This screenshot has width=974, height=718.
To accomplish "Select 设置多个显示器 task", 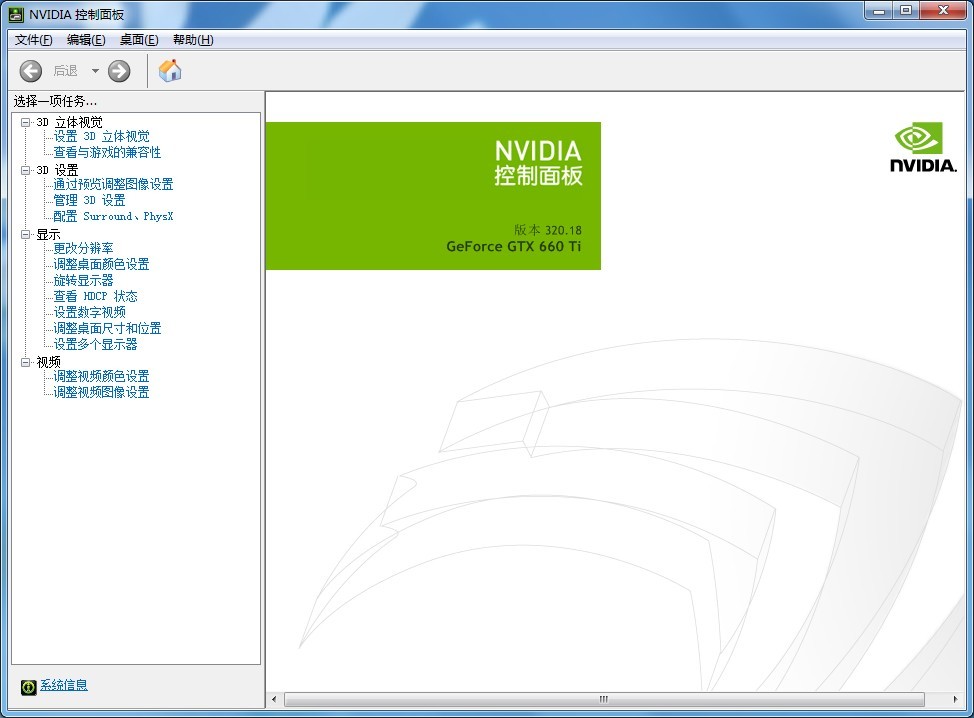I will [95, 344].
